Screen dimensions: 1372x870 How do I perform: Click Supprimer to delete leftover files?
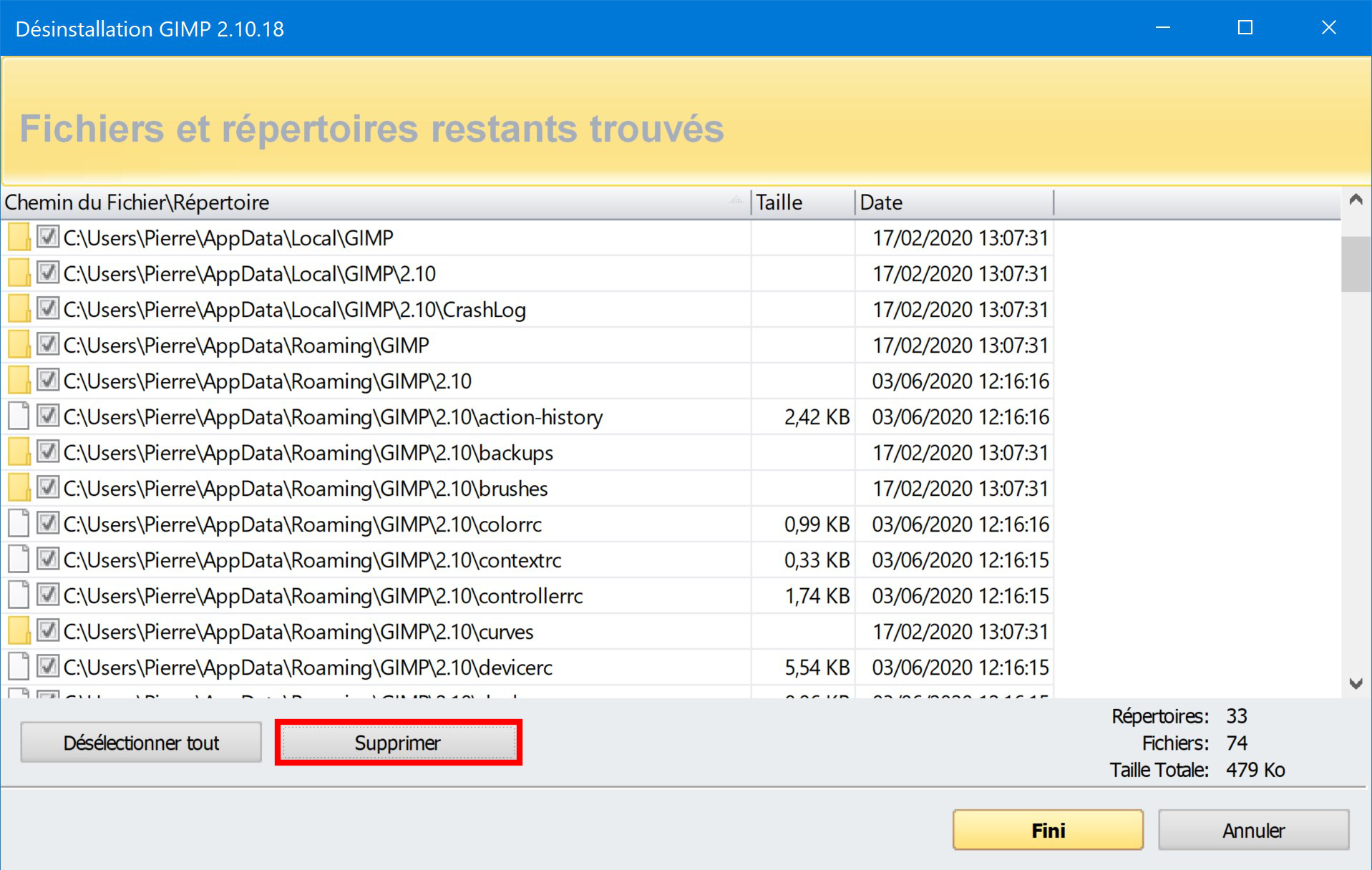398,743
